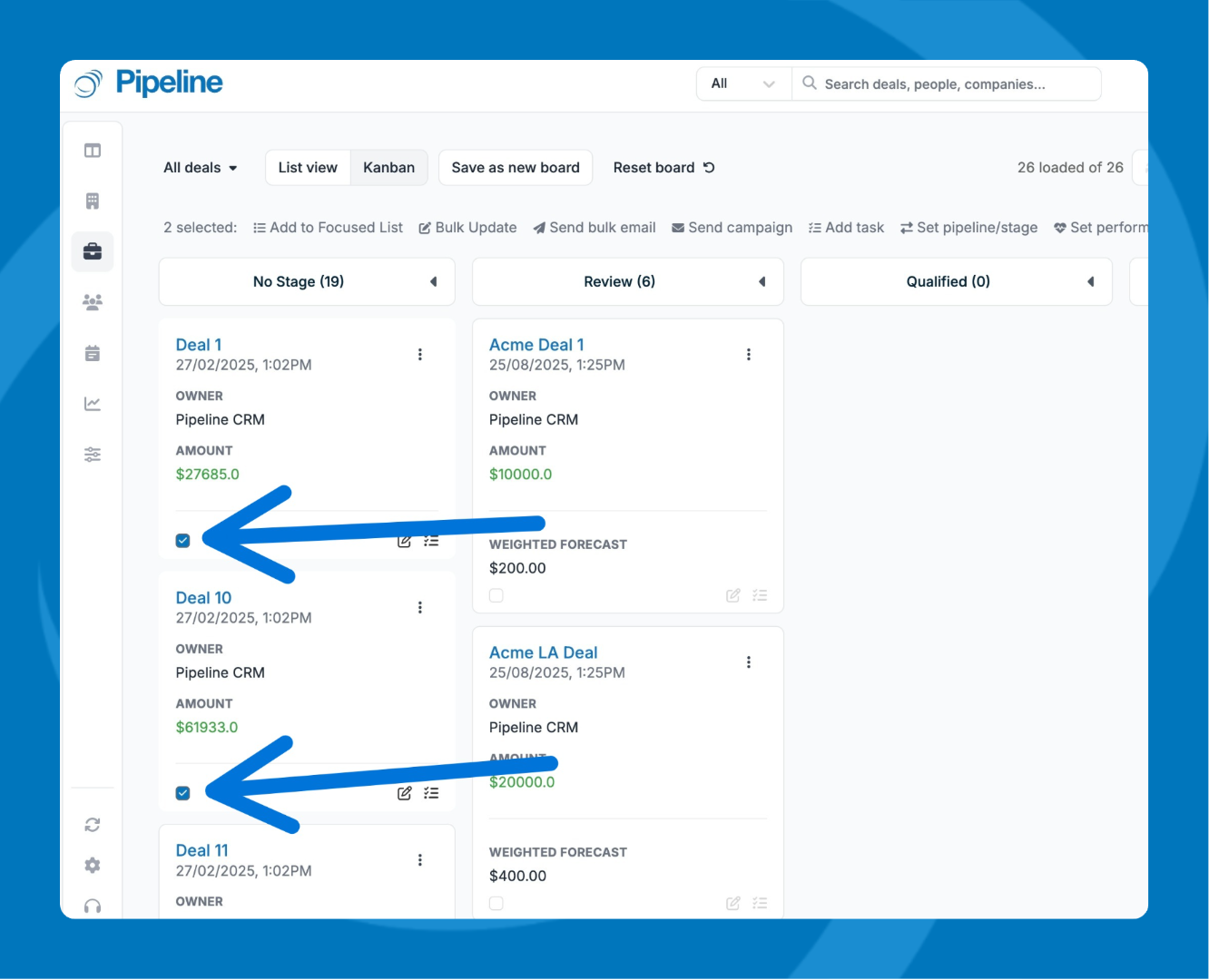The height and width of the screenshot is (980, 1209).
Task: Open the Acme Deal 1 title link
Action: 536,345
